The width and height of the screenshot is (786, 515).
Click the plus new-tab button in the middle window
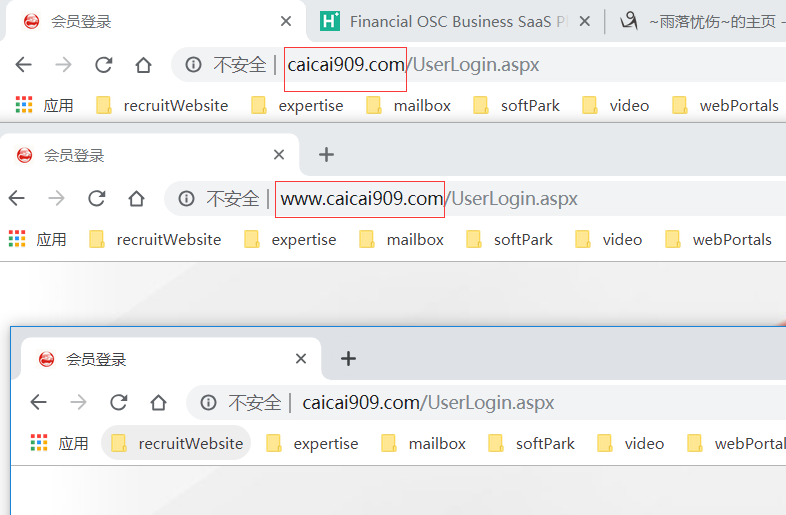[x=326, y=155]
